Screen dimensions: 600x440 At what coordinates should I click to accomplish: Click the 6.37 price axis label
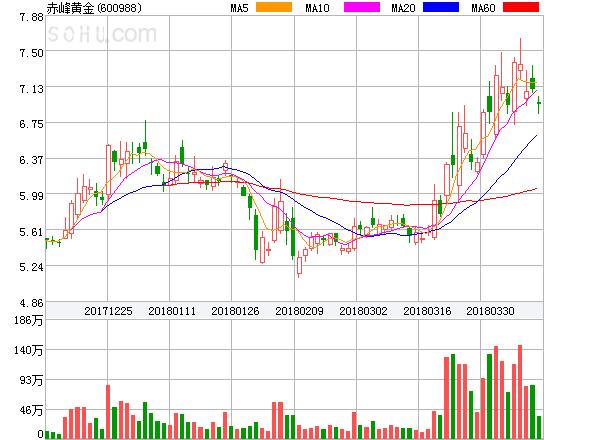coord(31,160)
